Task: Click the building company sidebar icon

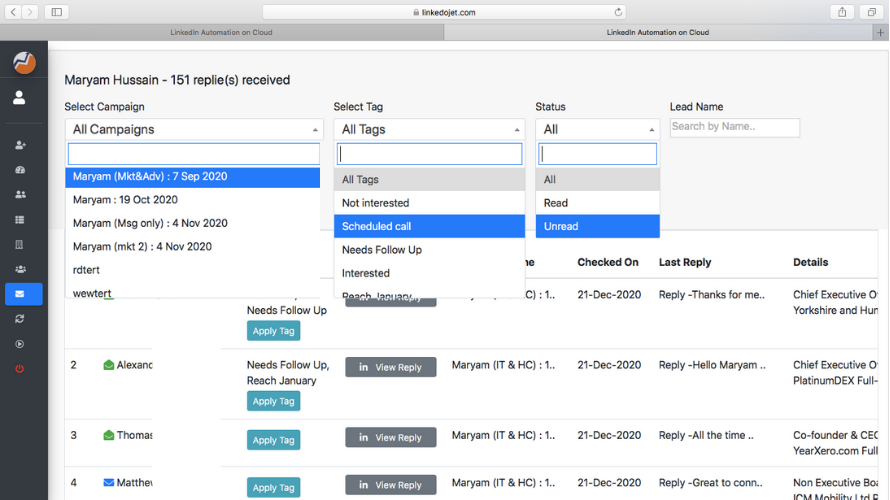Action: pos(20,245)
